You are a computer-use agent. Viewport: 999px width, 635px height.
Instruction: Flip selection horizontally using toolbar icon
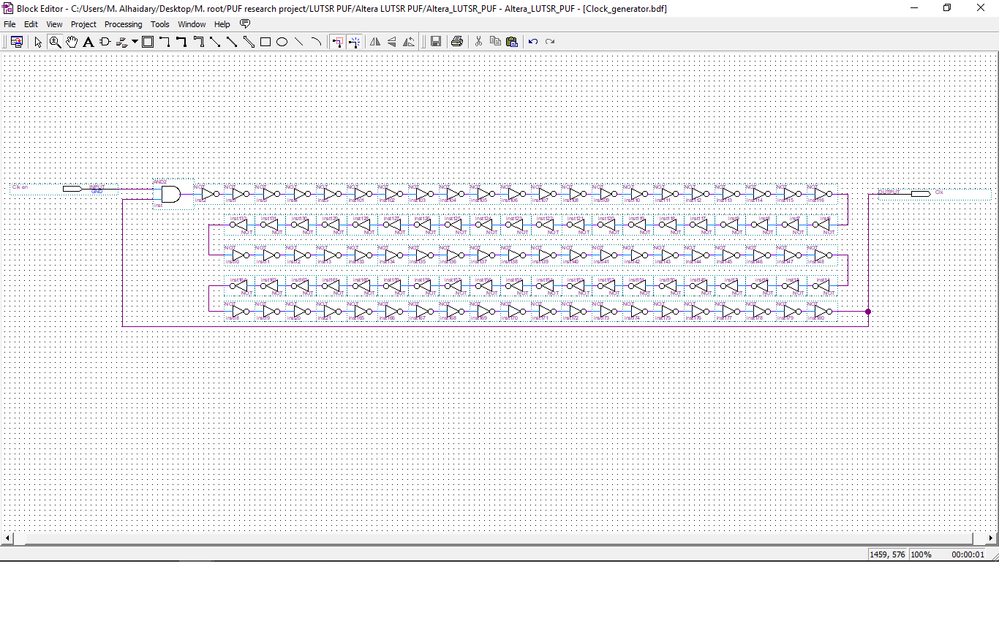coord(375,42)
